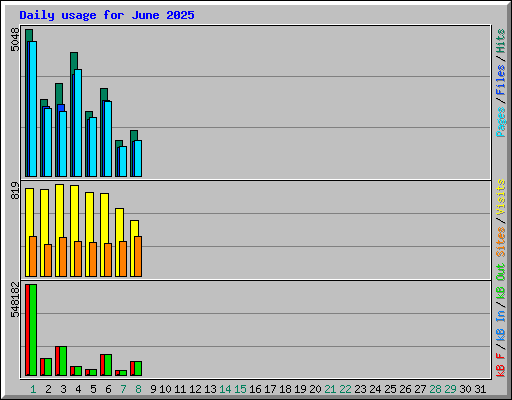This screenshot has height=400, width=512.
Task: Click the day 1 green kB bar
Action: coord(33,330)
